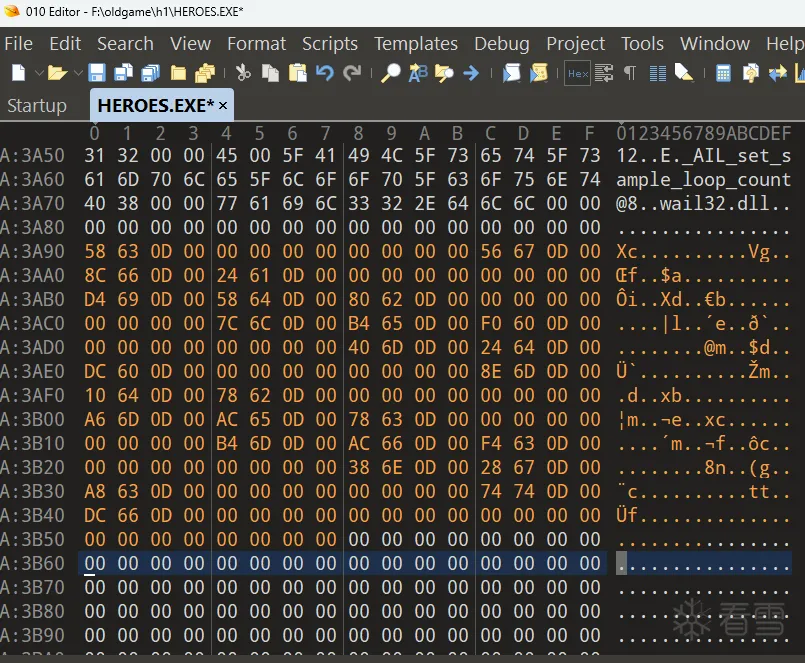Click the Save file icon
805x663 pixels.
97,73
